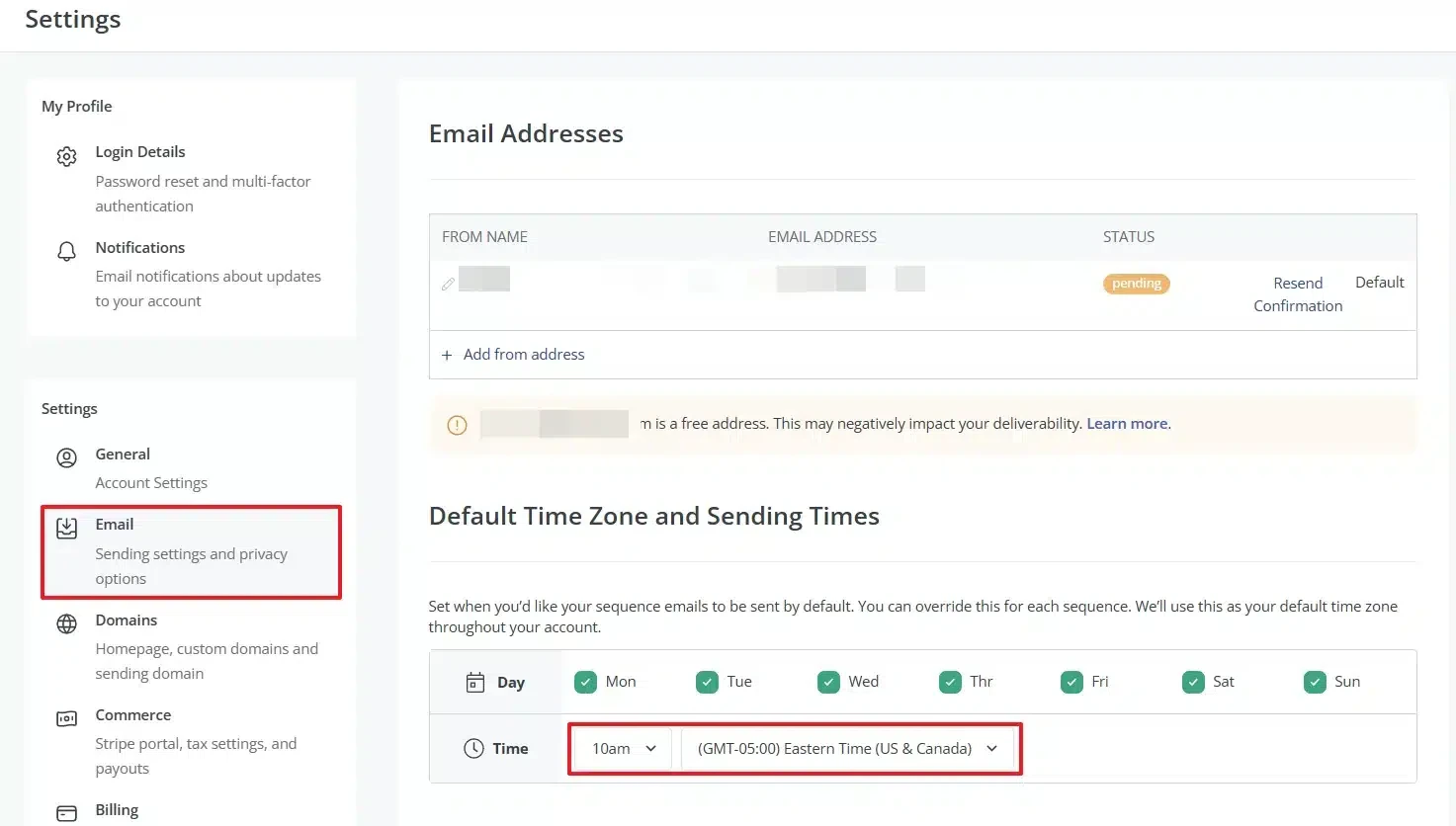This screenshot has width=1456, height=826.
Task: Click the pending status badge
Action: 1136,284
